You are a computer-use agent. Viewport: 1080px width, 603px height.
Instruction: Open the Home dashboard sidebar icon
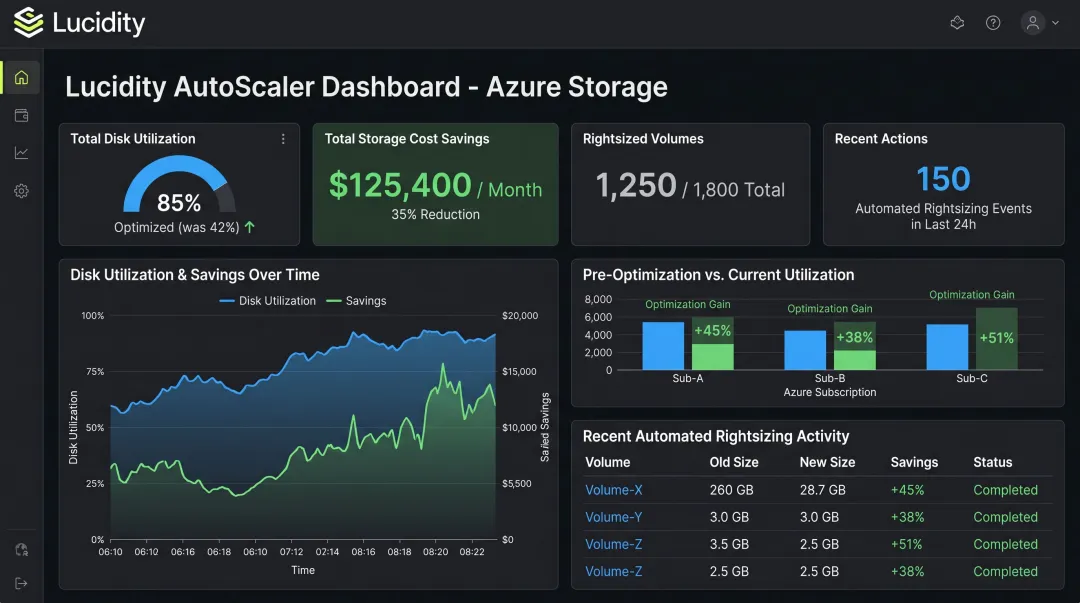[x=21, y=77]
